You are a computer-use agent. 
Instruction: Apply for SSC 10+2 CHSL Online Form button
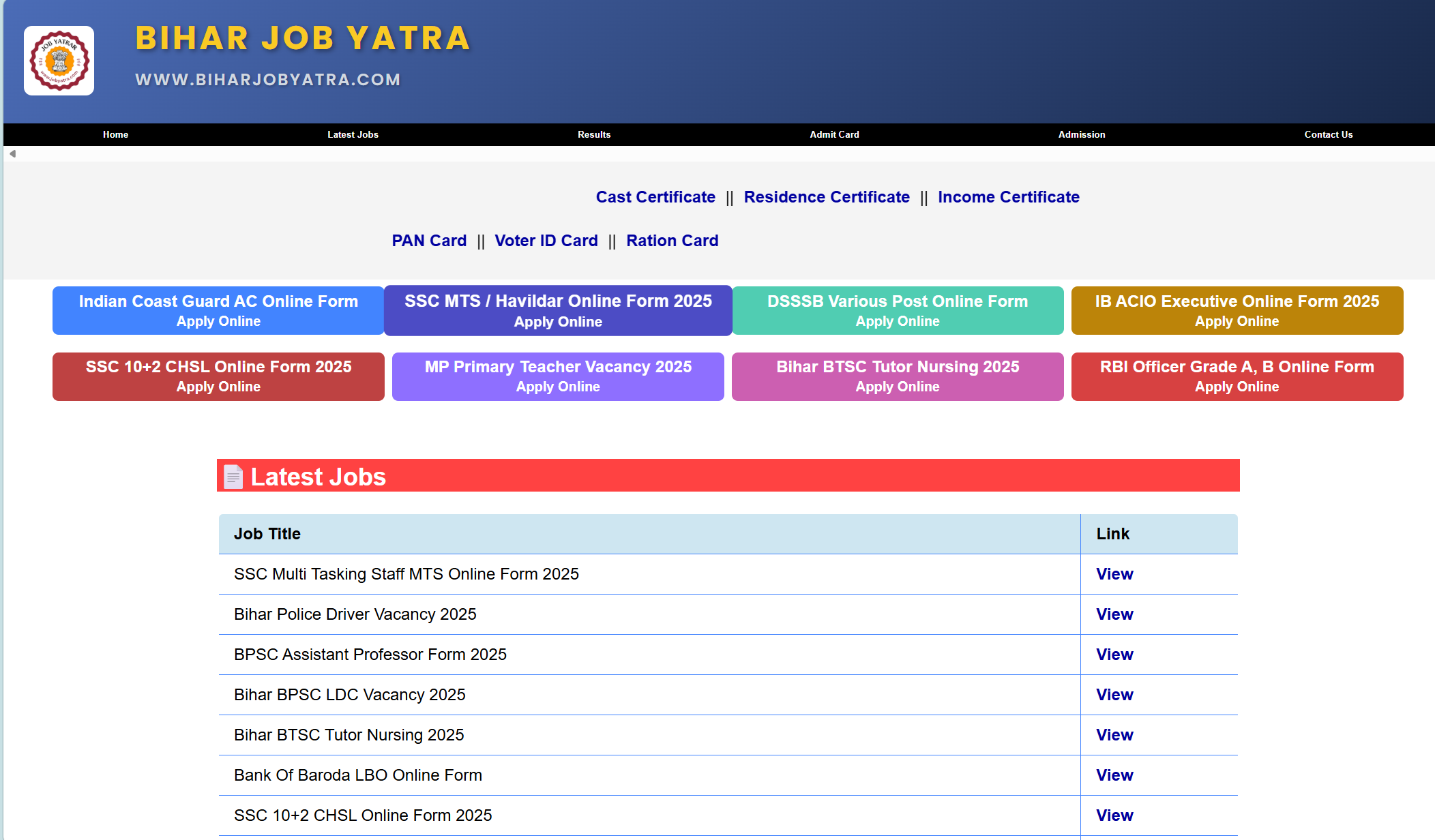click(x=218, y=376)
